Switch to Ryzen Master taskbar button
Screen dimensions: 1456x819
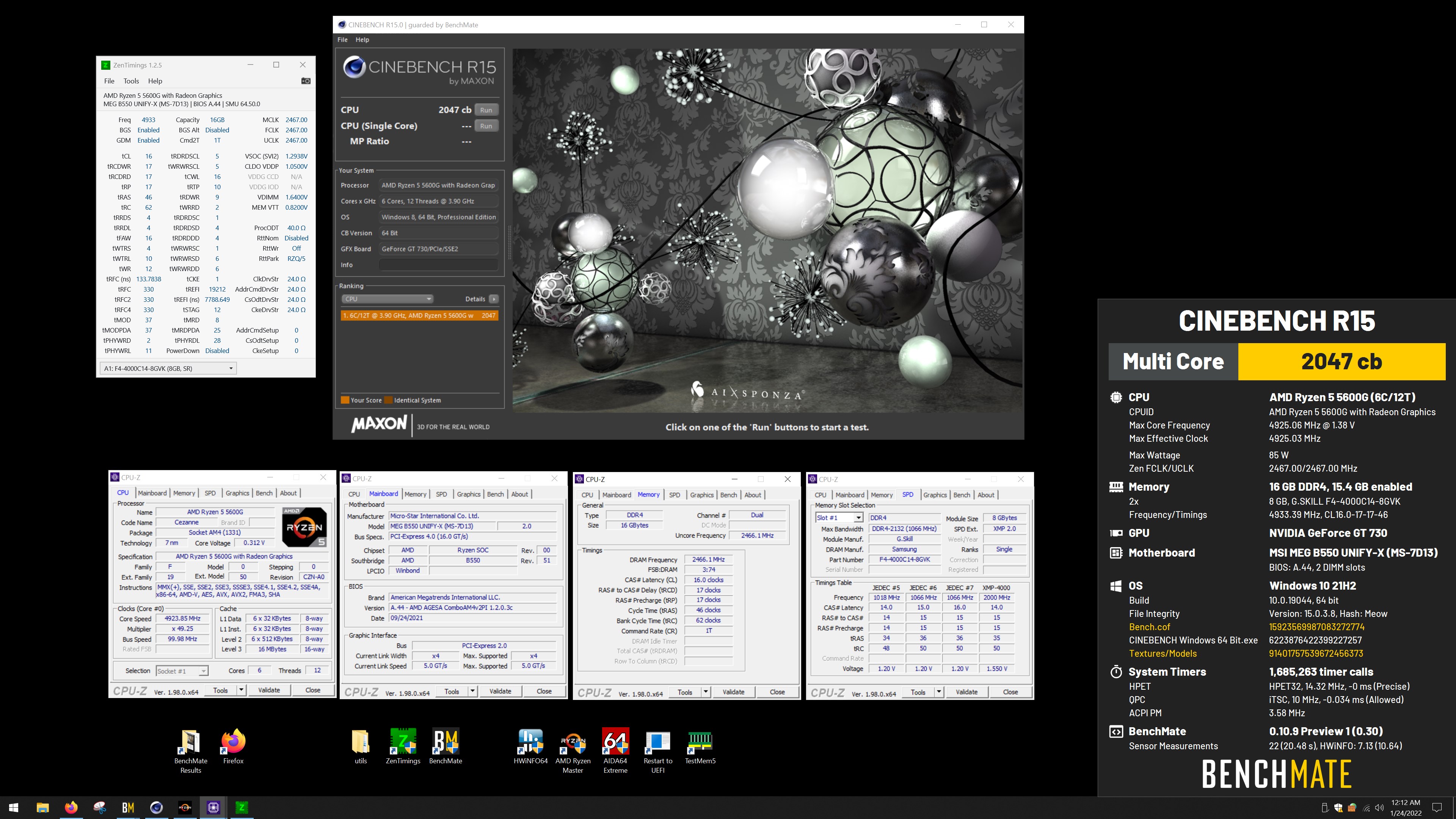(x=185, y=808)
